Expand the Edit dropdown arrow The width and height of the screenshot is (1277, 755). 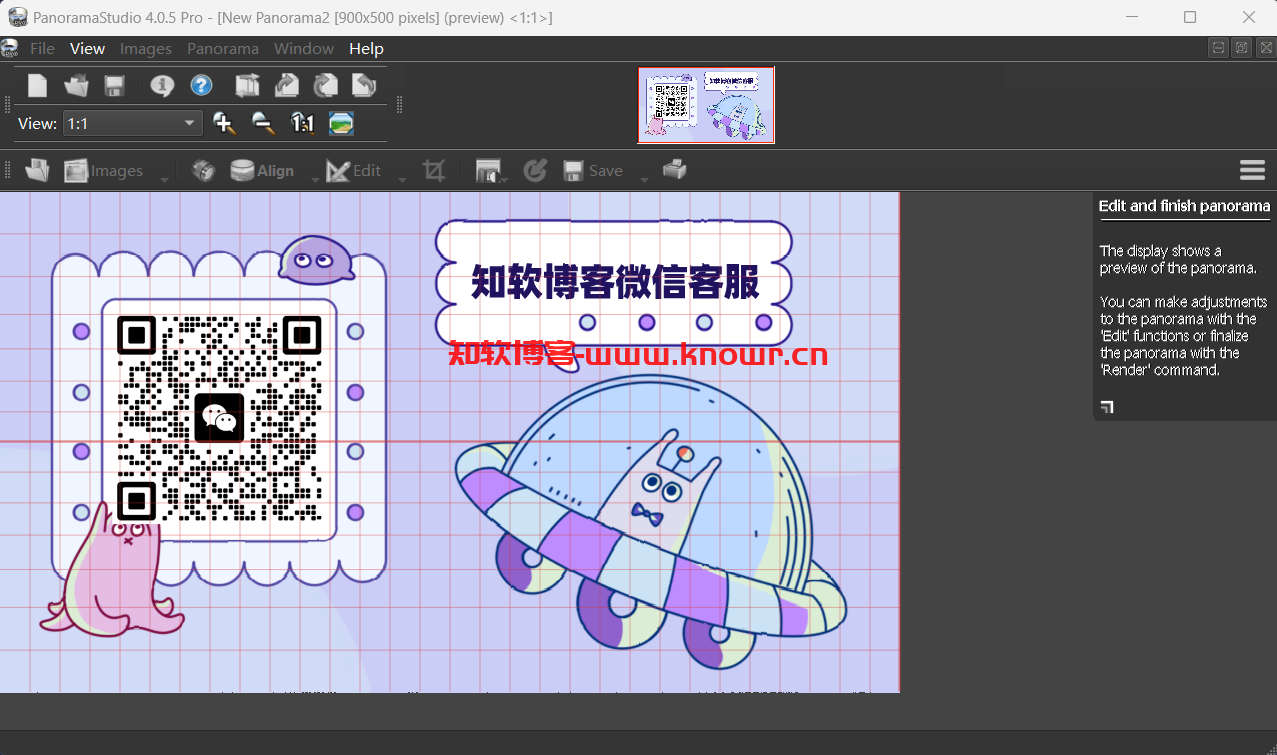click(402, 178)
